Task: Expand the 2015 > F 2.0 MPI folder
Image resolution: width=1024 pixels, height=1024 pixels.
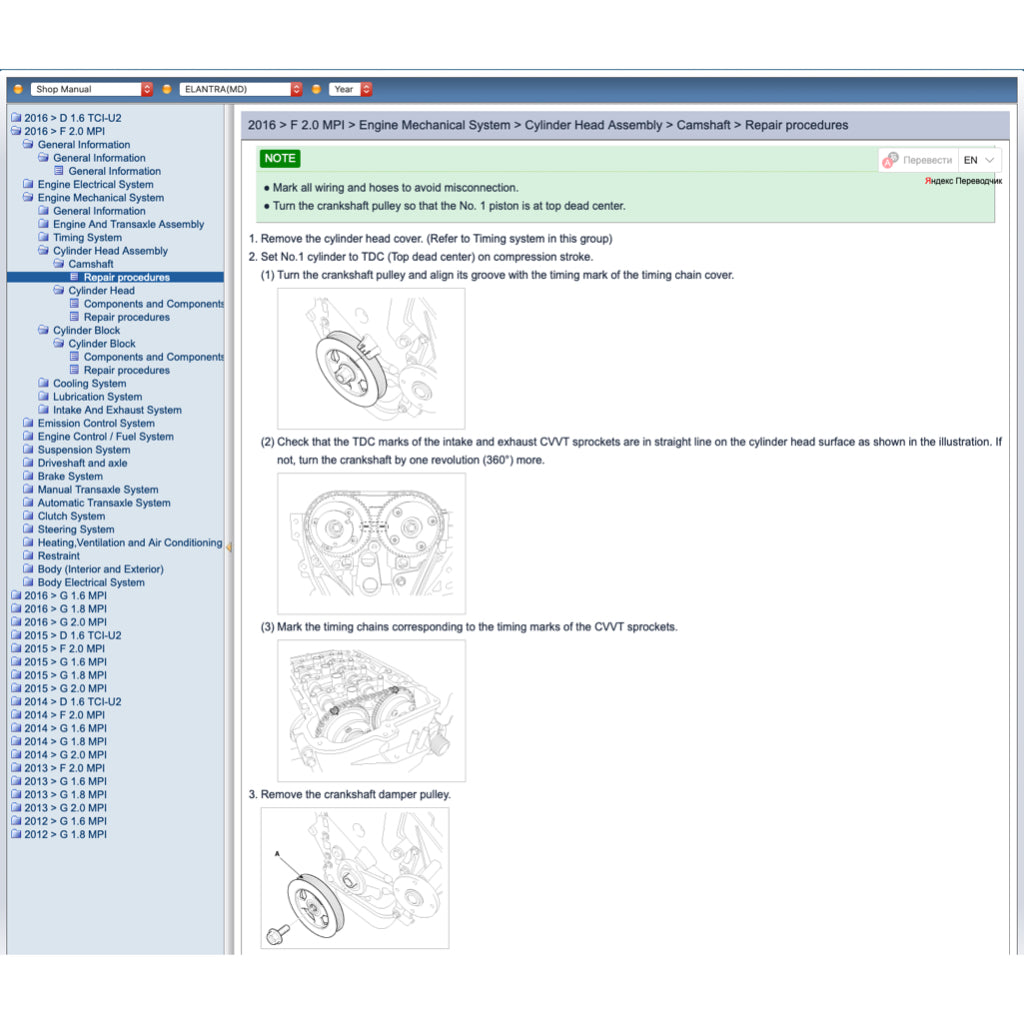Action: click(64, 649)
